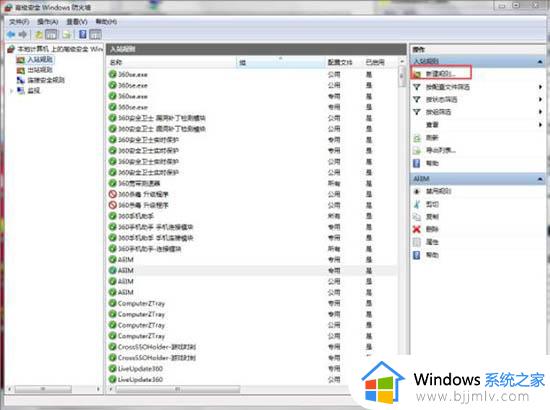The width and height of the screenshot is (550, 410).
Task: Open the 文件(F) menu
Action: (19, 22)
